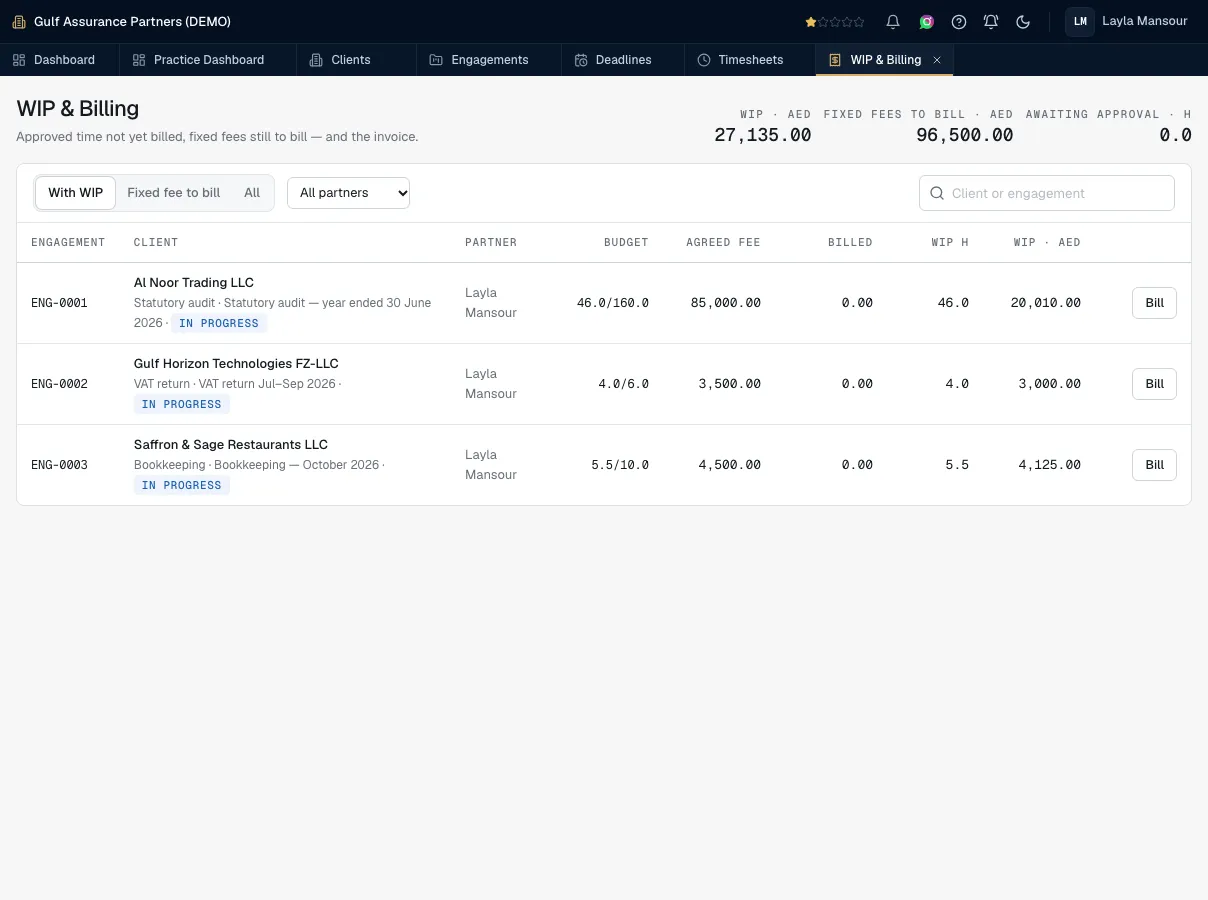
Task: Focus the Client or engagement search field
Action: pyautogui.click(x=1046, y=193)
